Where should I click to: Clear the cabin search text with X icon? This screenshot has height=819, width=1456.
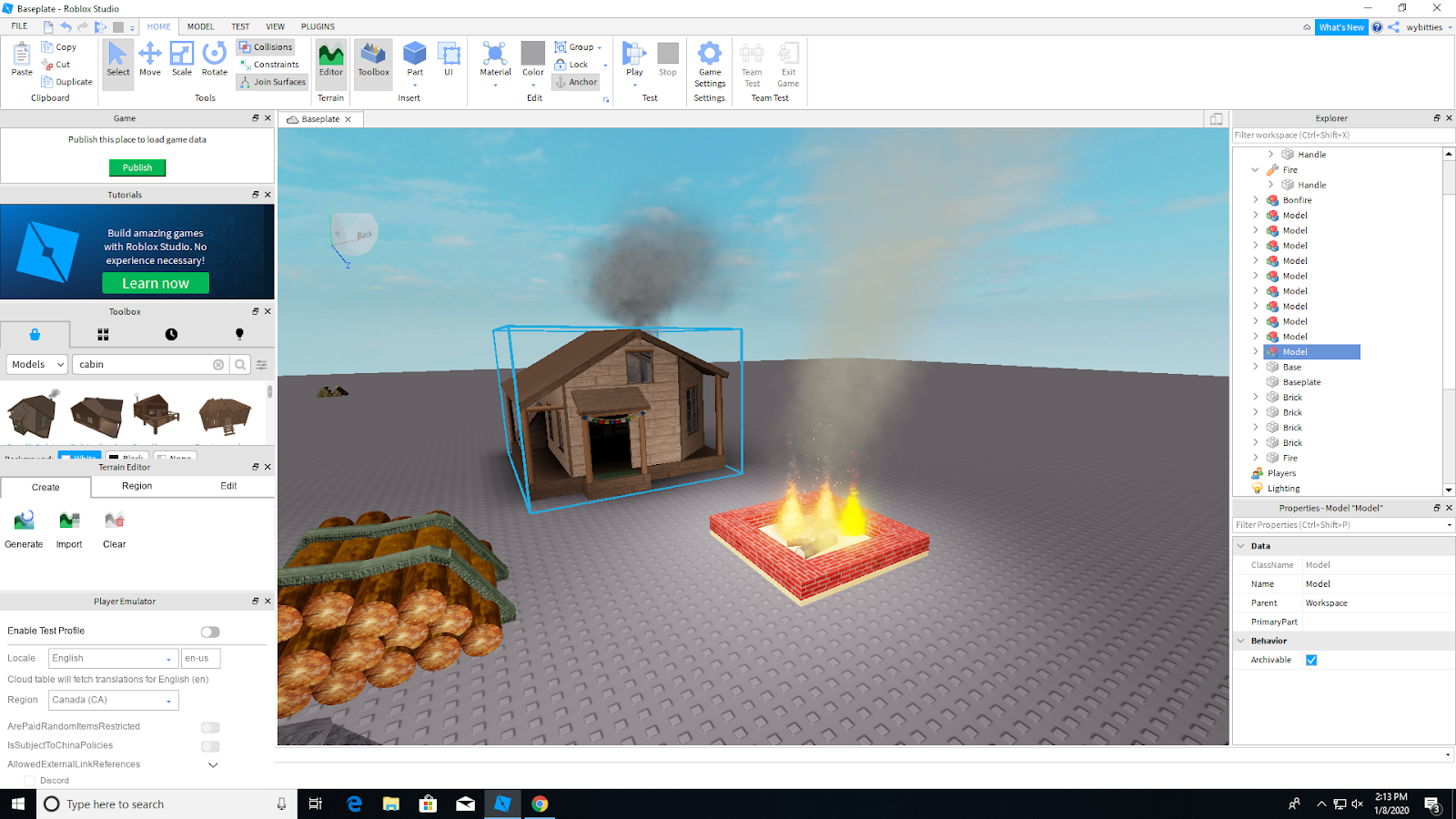(x=218, y=365)
